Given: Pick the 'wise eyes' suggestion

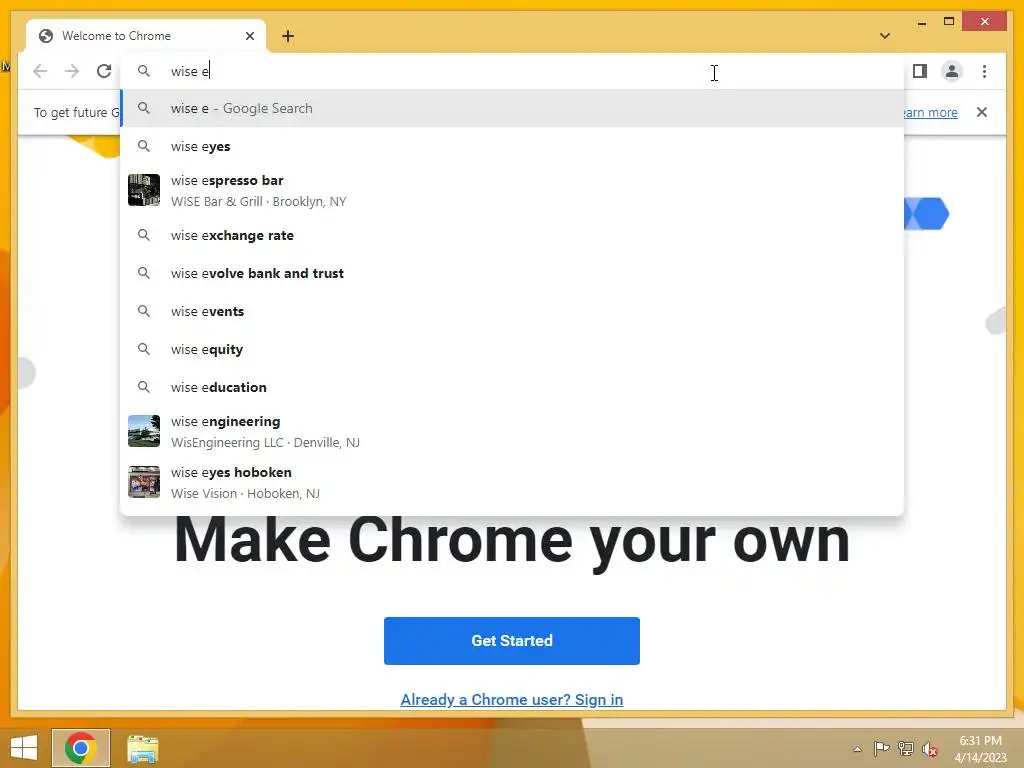Looking at the screenshot, I should tap(512, 146).
